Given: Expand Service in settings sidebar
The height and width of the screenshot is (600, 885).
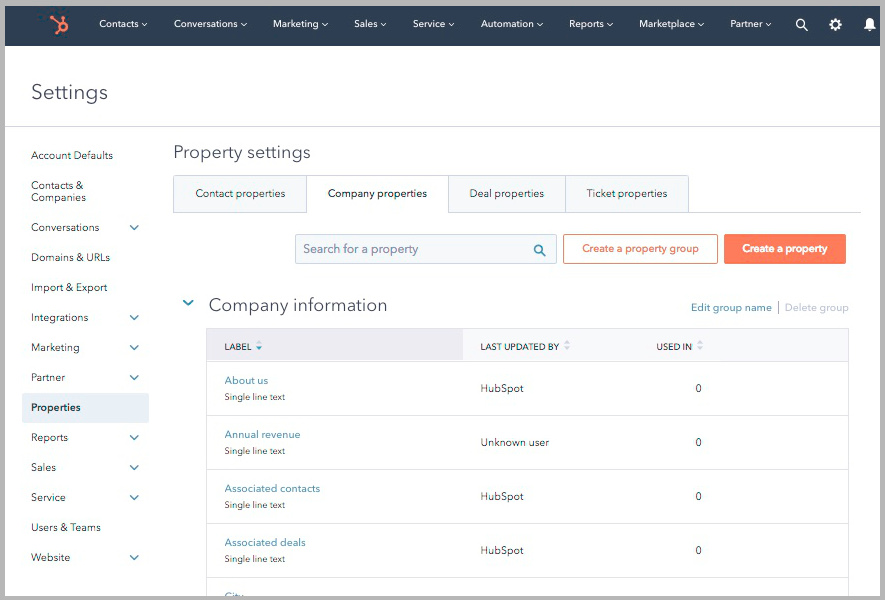Looking at the screenshot, I should (x=134, y=497).
